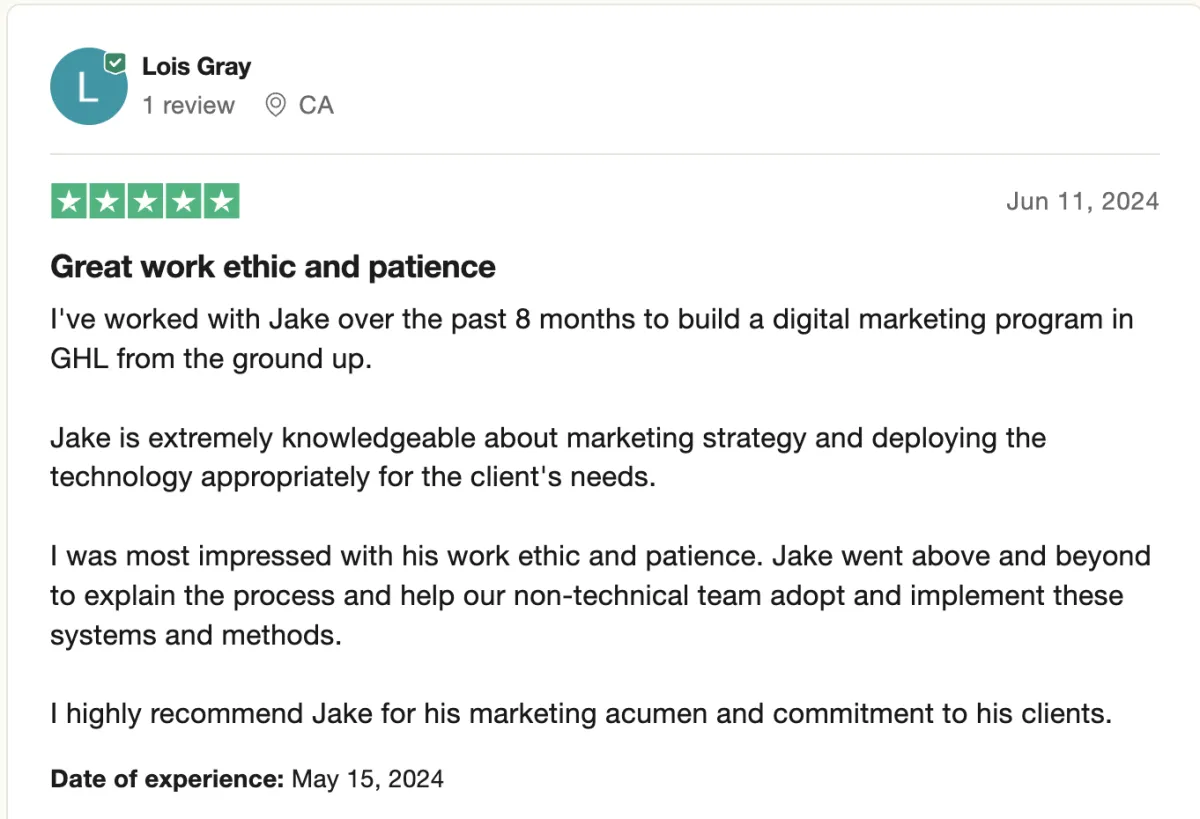Click the paragraph about marketing strategy knowledge

coord(548,457)
